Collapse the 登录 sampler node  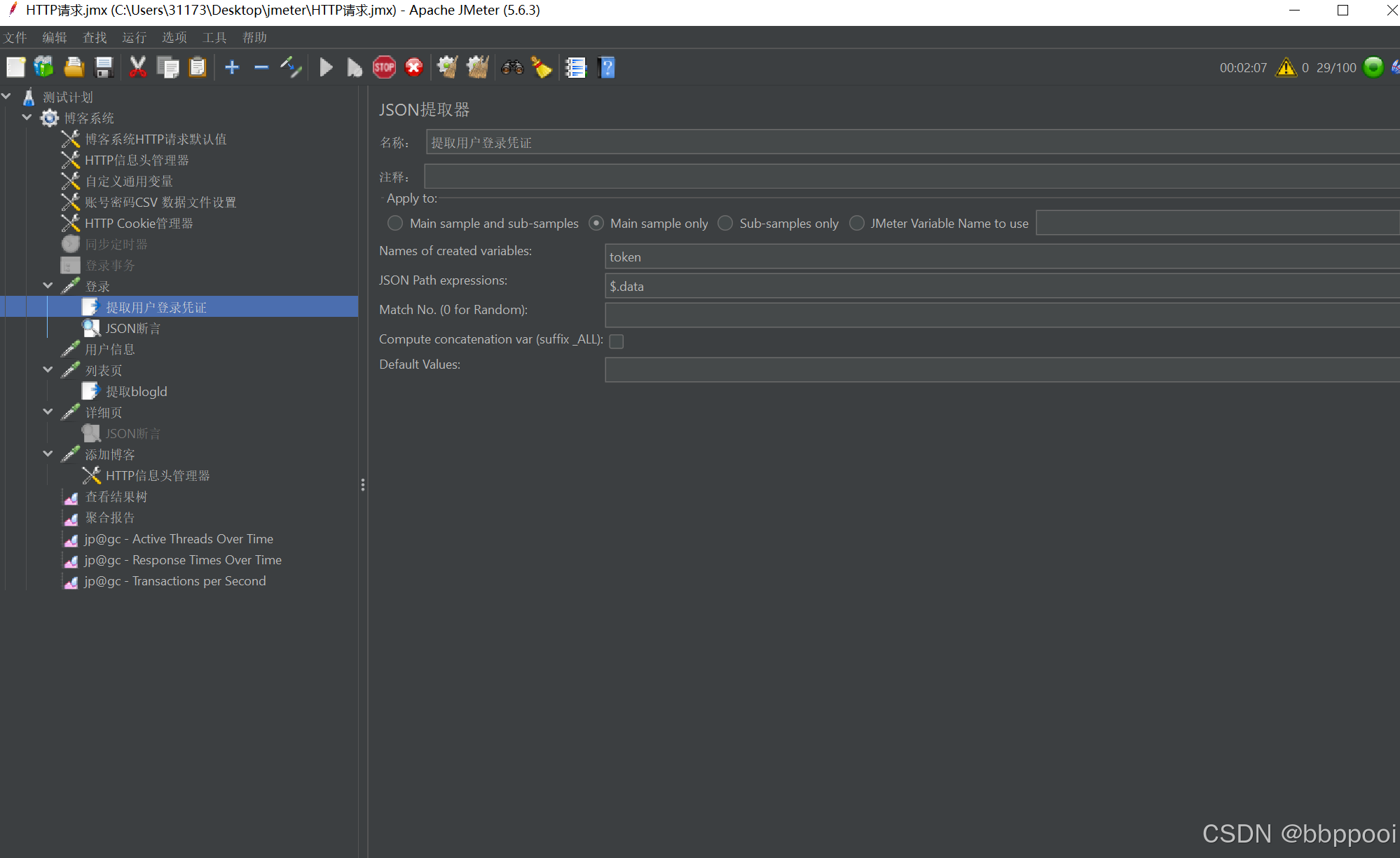click(x=48, y=285)
